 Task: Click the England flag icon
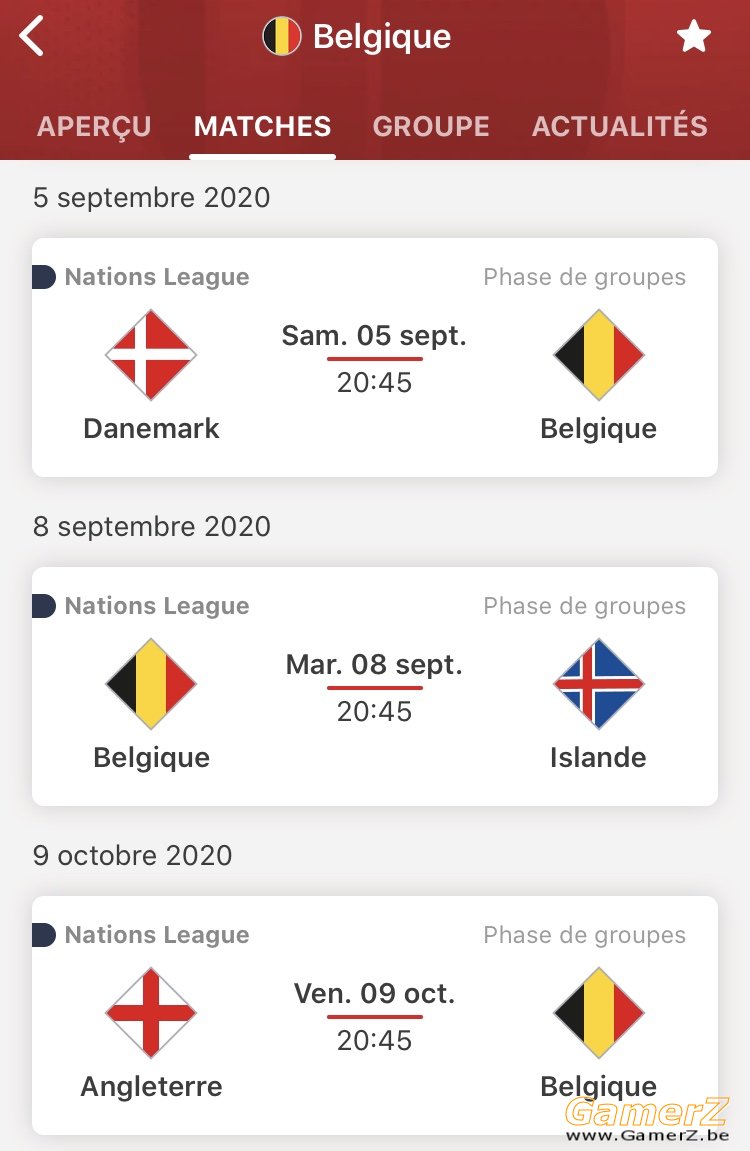pos(151,1012)
